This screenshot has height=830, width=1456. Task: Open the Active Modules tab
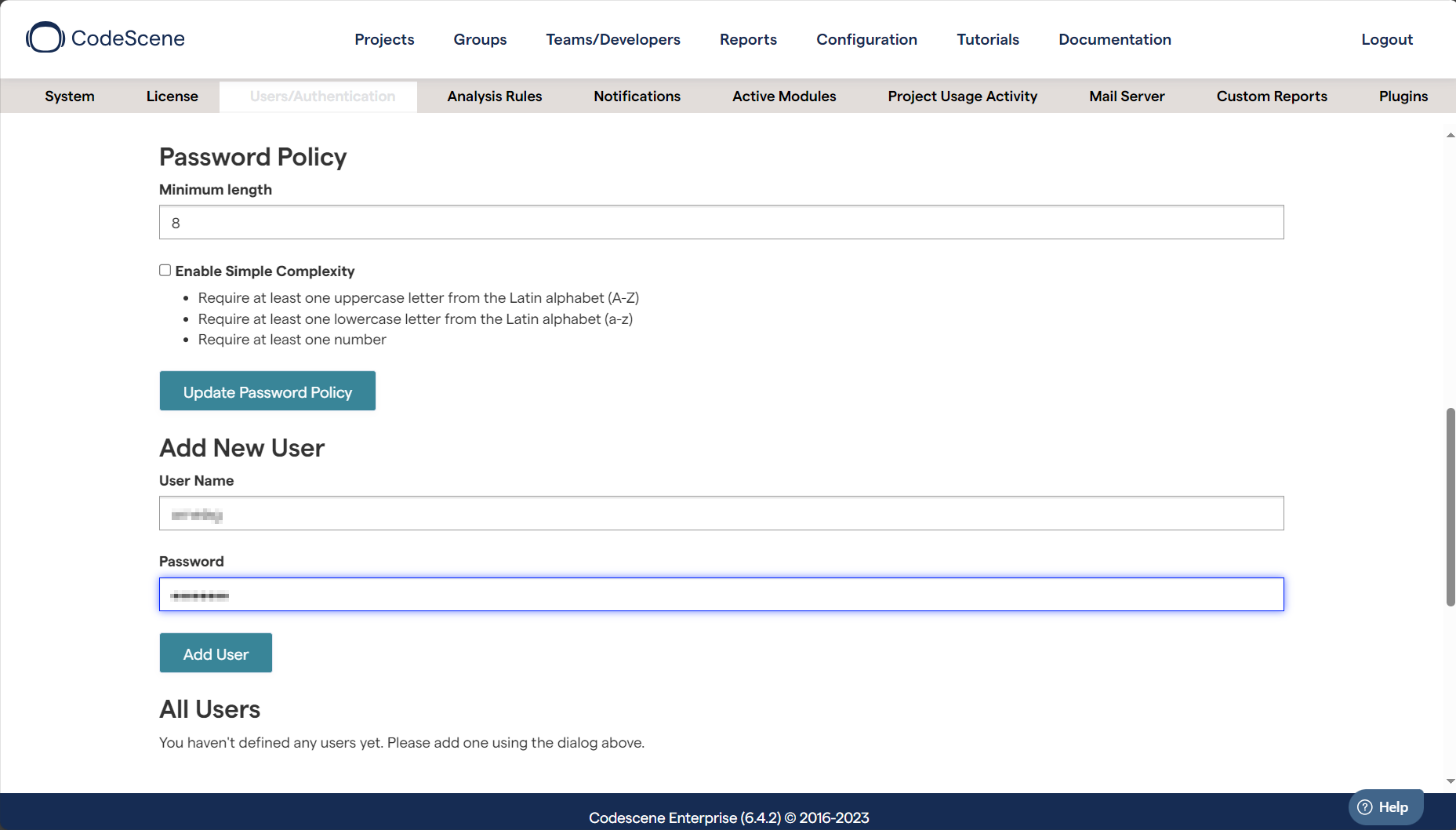pos(784,96)
